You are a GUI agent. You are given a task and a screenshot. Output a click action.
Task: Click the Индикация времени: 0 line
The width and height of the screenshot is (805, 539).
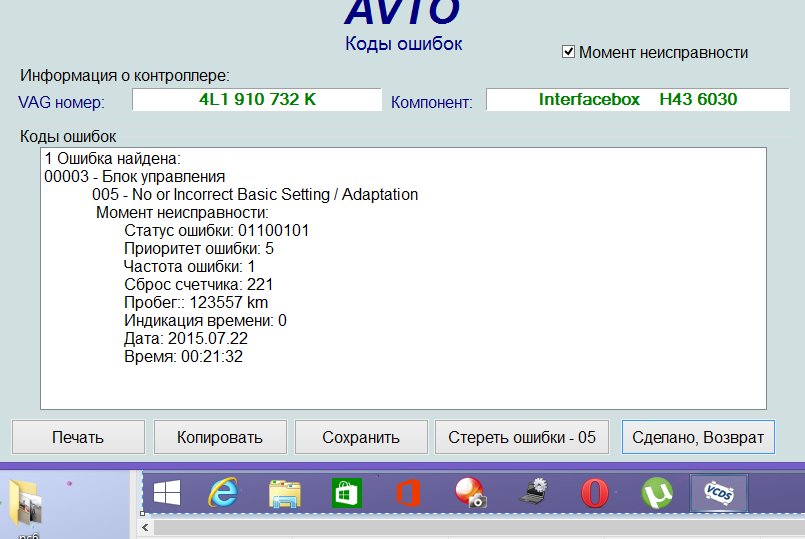(205, 320)
